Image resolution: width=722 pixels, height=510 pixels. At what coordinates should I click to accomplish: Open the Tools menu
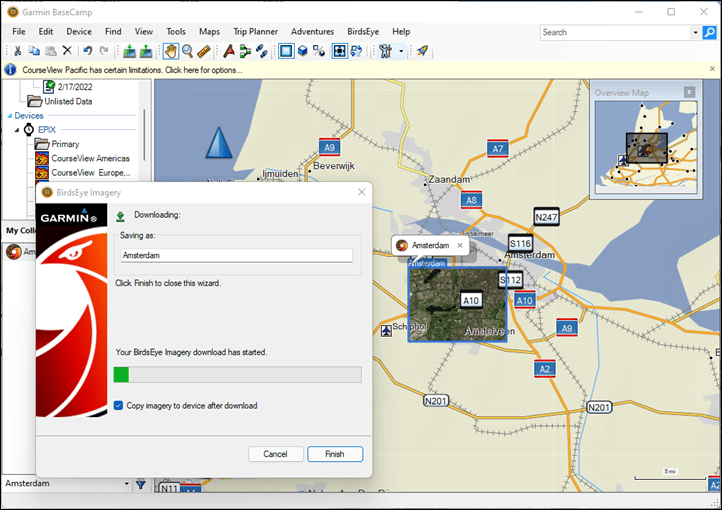(176, 32)
